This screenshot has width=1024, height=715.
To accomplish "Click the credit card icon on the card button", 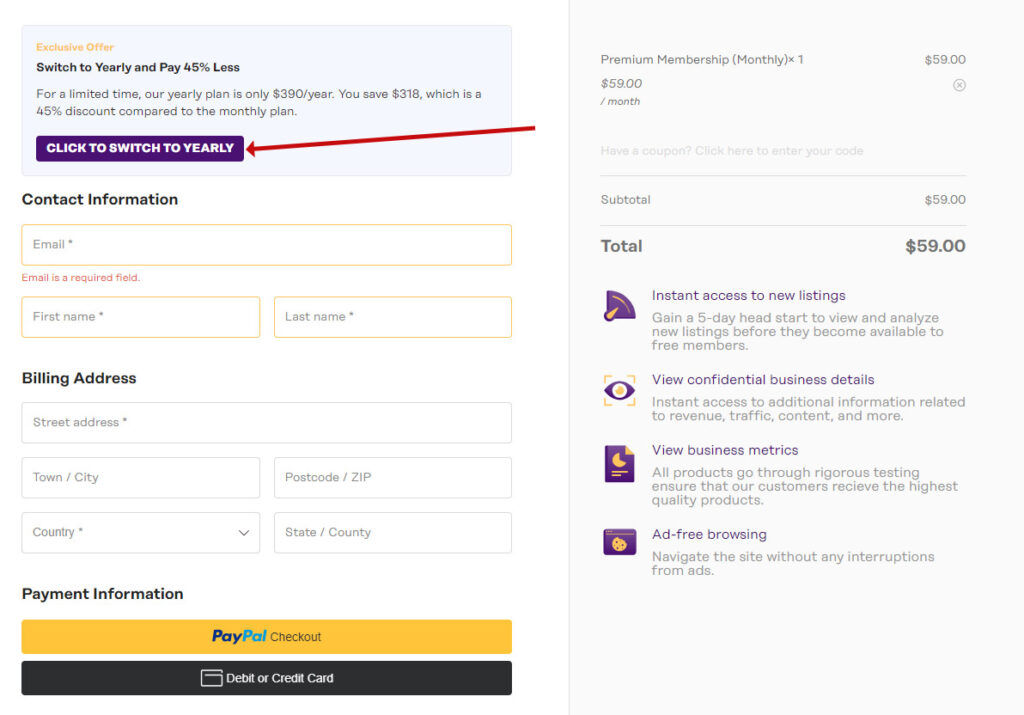I will click(x=211, y=678).
